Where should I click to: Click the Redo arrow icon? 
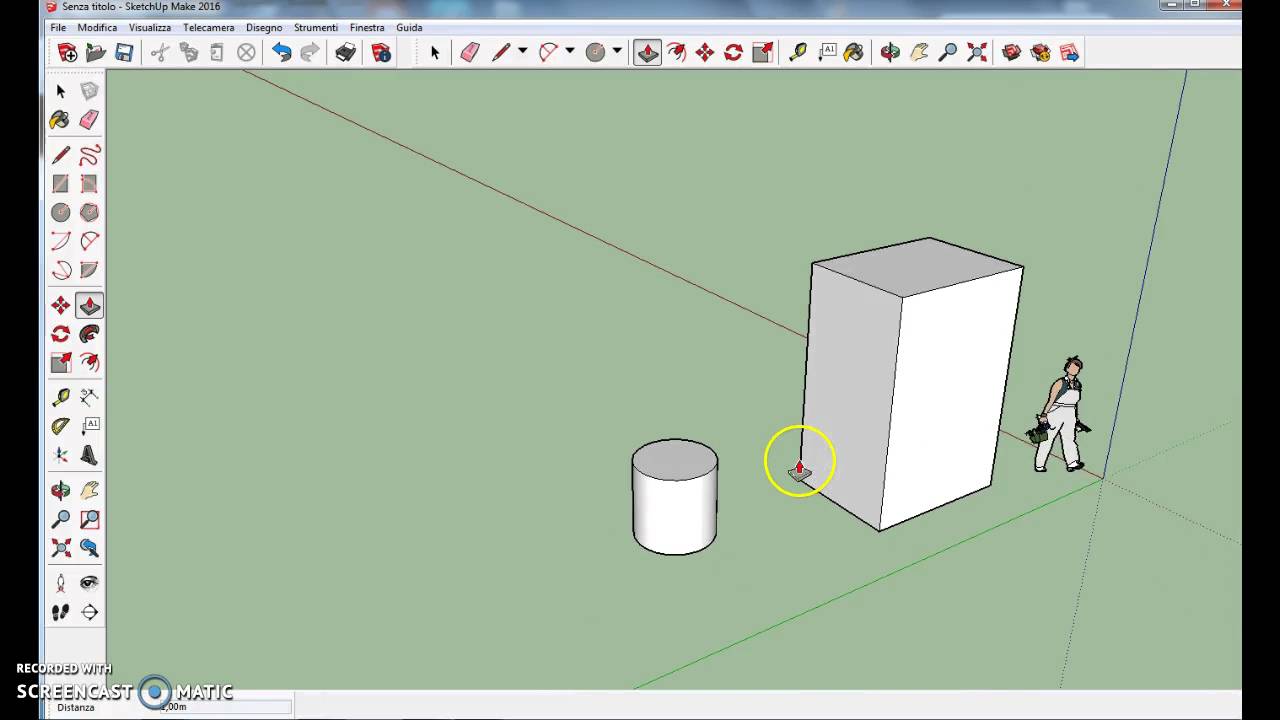coord(310,53)
